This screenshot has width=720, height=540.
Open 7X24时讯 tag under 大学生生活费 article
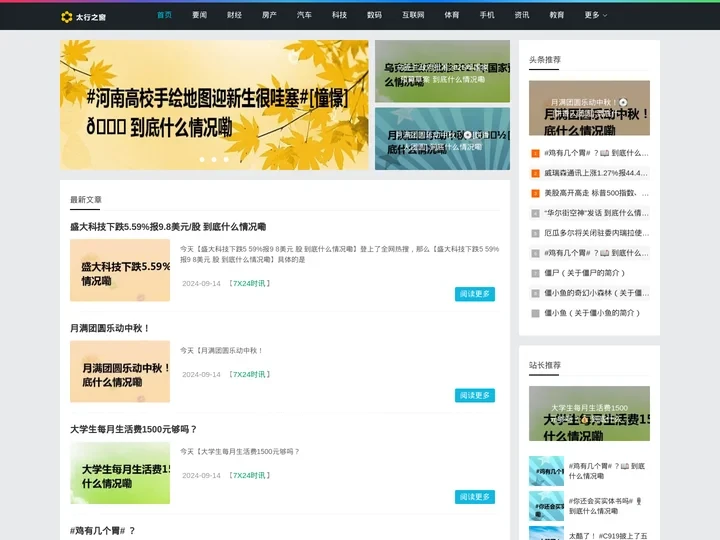[x=249, y=475]
